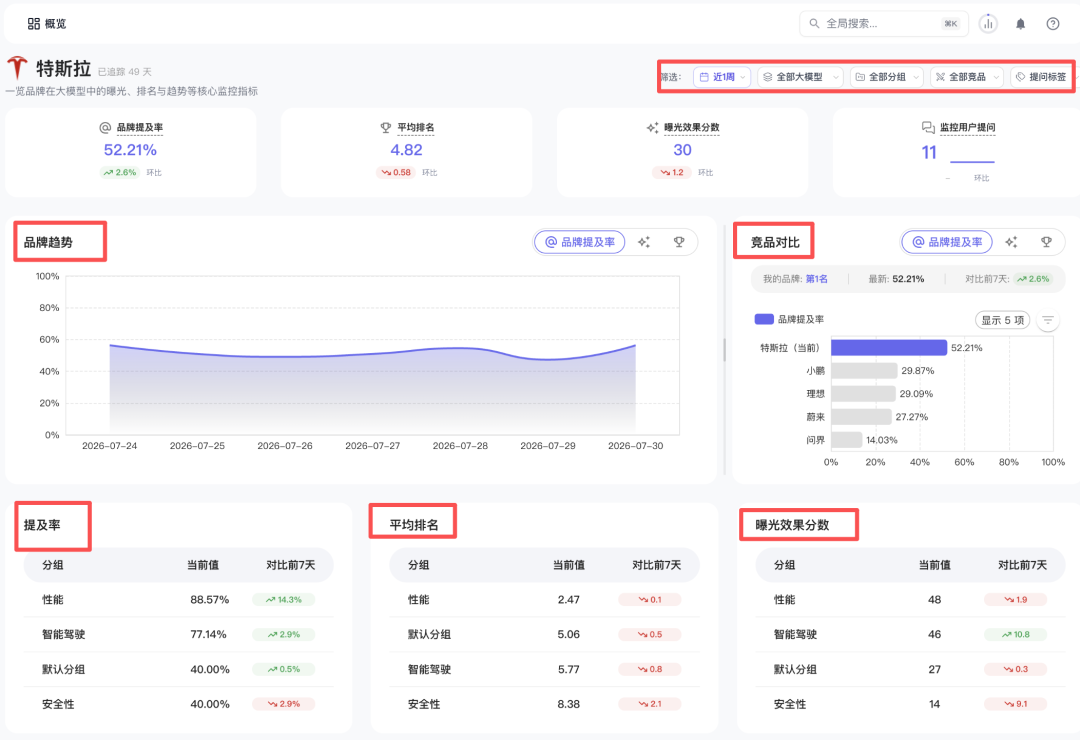Click the bar chart icon in header
Viewport: 1080px width, 740px height.
[x=988, y=24]
